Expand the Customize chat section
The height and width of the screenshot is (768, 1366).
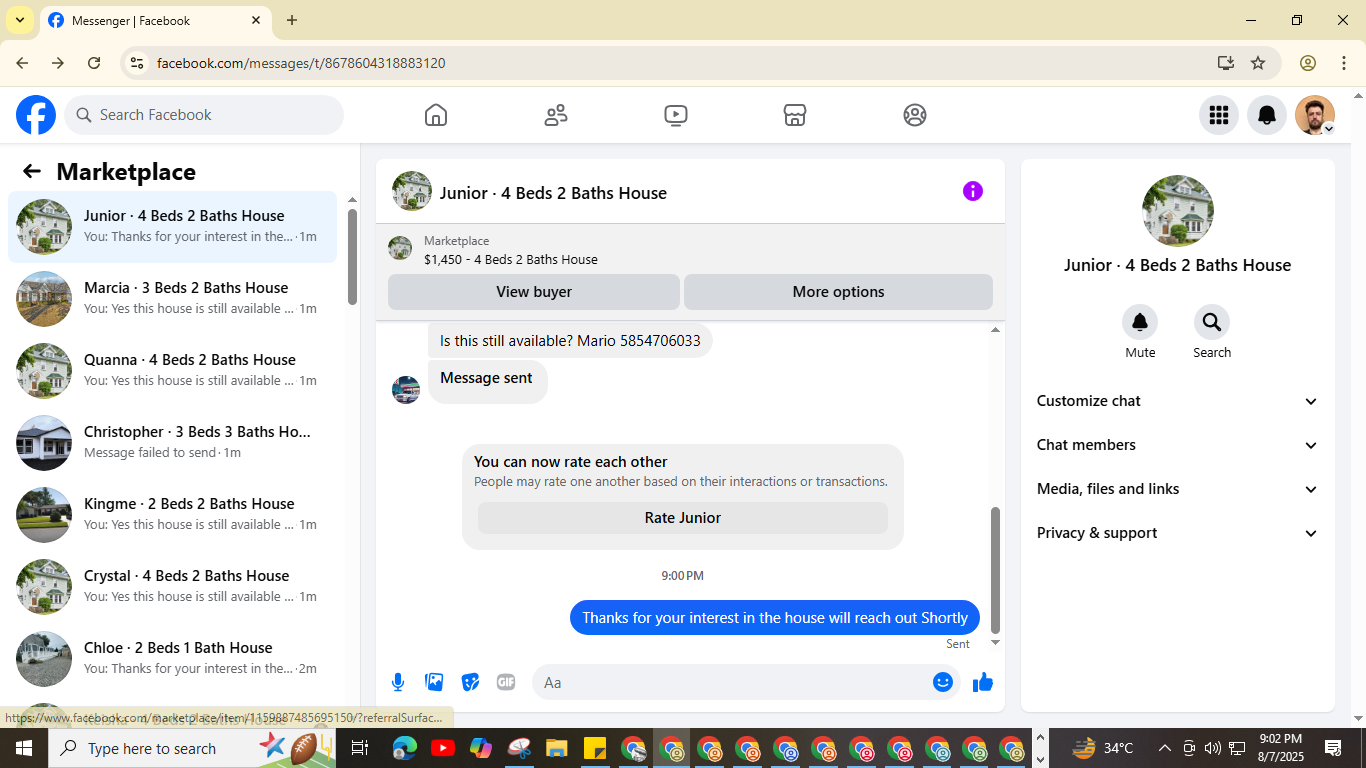pyautogui.click(x=1178, y=401)
